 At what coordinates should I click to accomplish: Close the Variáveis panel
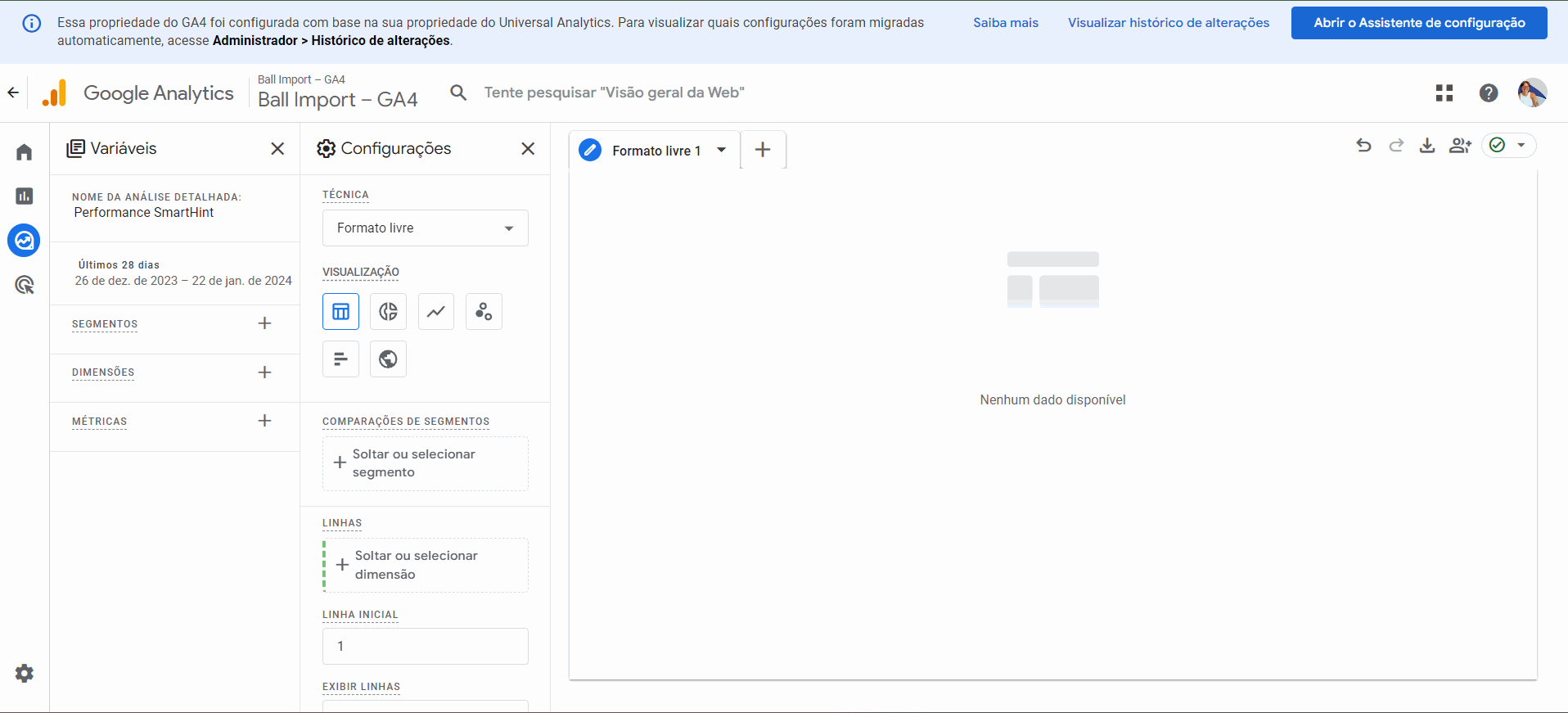click(x=277, y=148)
